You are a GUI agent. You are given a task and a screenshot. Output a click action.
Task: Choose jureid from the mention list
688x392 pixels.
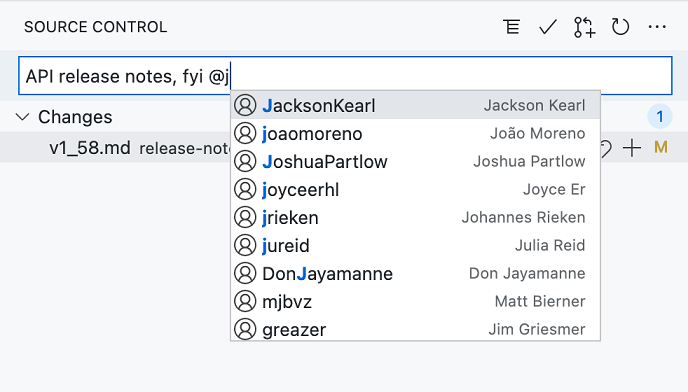(x=415, y=245)
